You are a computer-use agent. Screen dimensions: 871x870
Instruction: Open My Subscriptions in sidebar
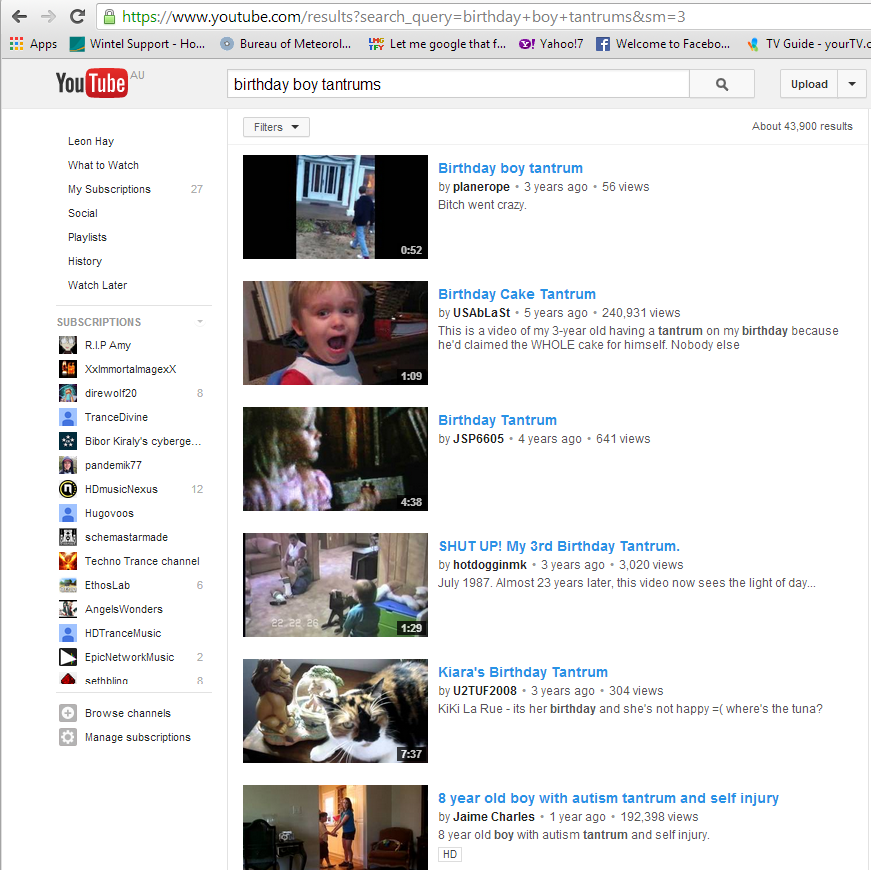point(109,189)
